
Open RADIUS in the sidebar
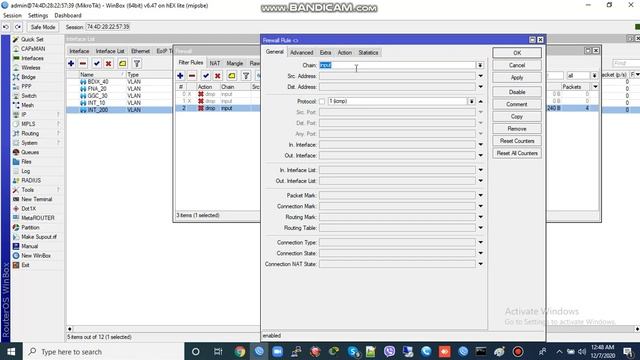tap(31, 180)
